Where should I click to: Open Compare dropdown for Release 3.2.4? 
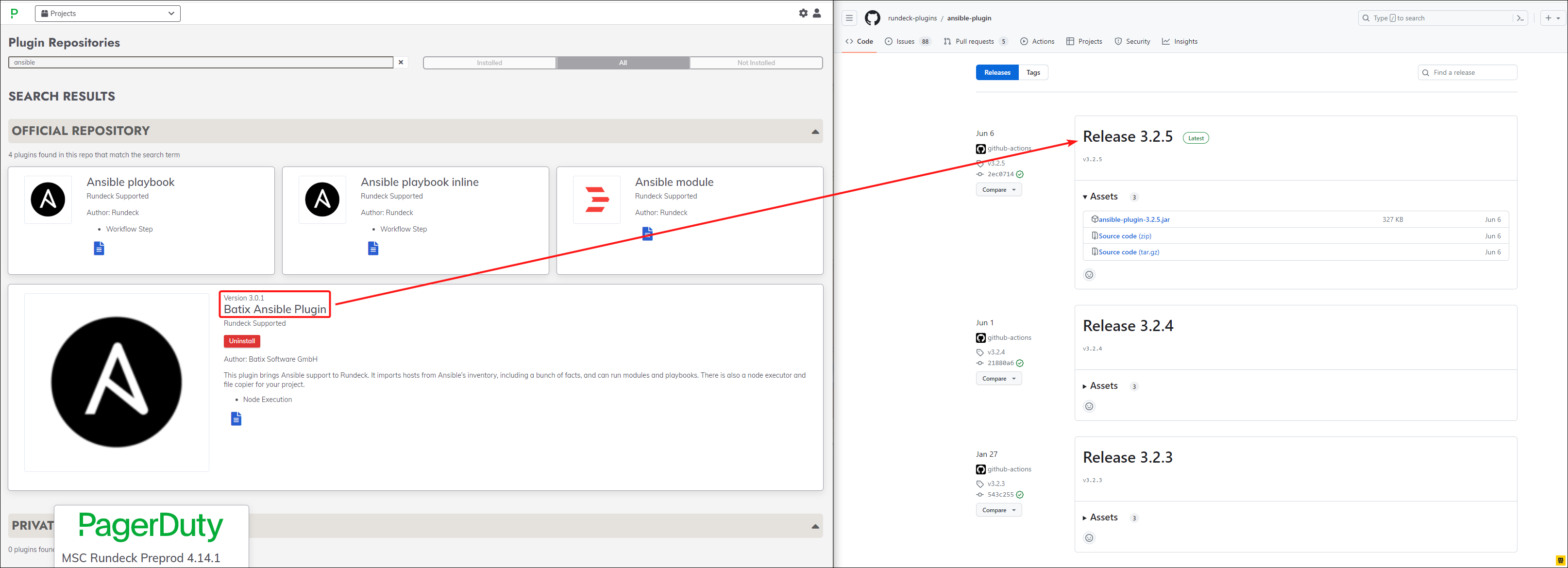click(998, 379)
